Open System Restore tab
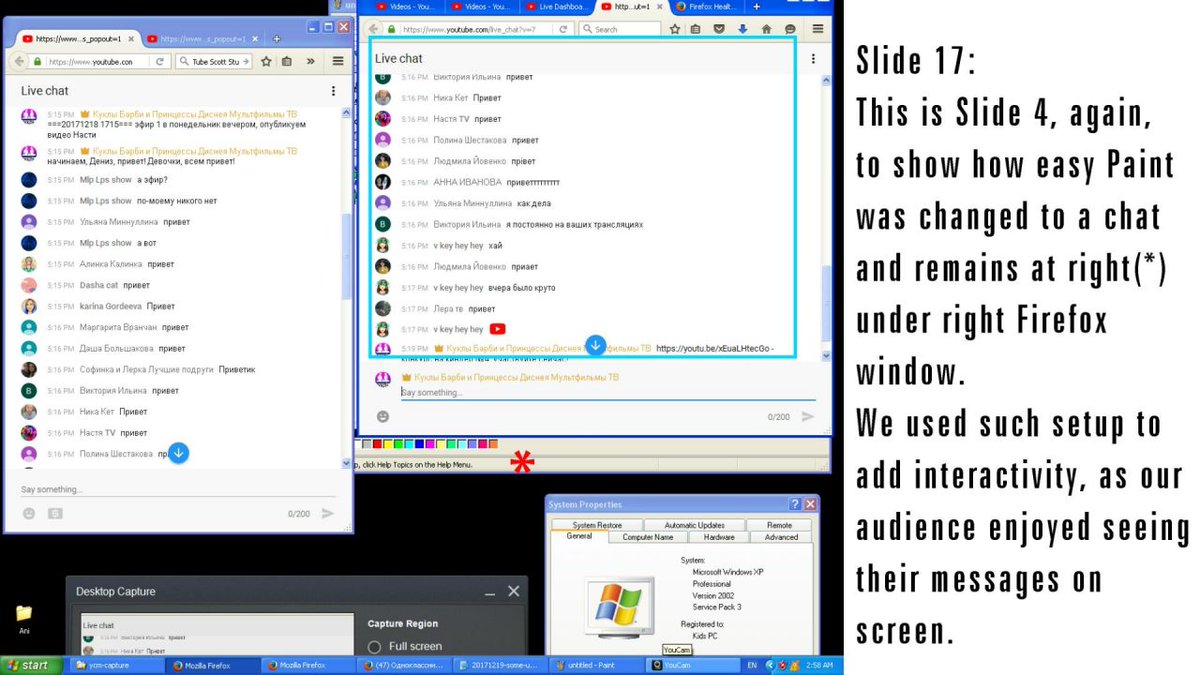 597,525
